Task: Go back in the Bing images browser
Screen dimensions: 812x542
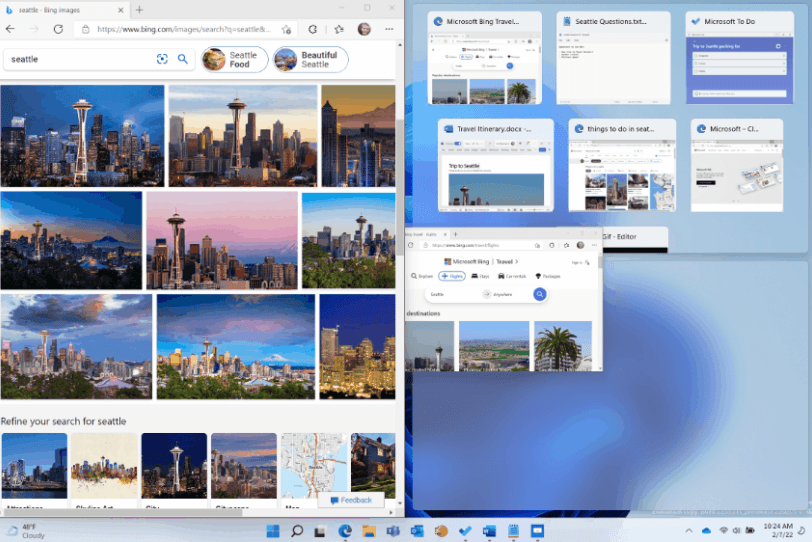Action: (10, 29)
